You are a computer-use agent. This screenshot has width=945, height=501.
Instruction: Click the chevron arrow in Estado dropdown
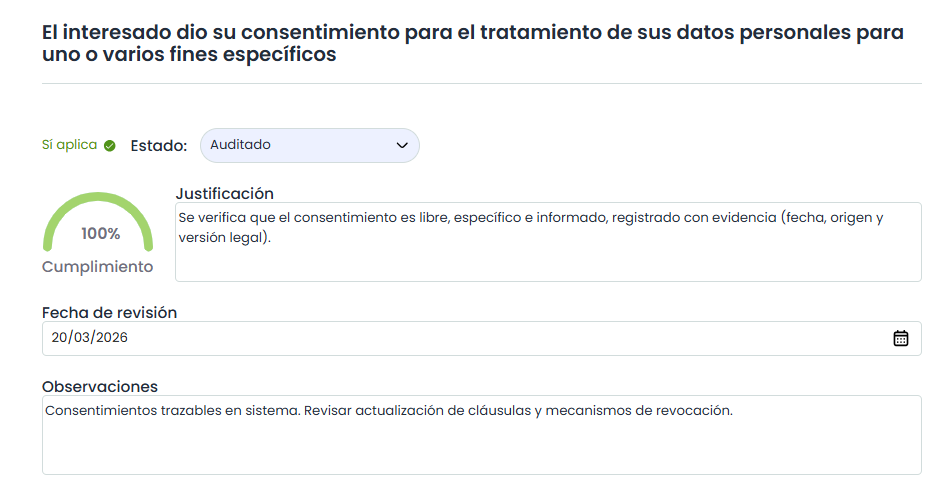coord(402,145)
